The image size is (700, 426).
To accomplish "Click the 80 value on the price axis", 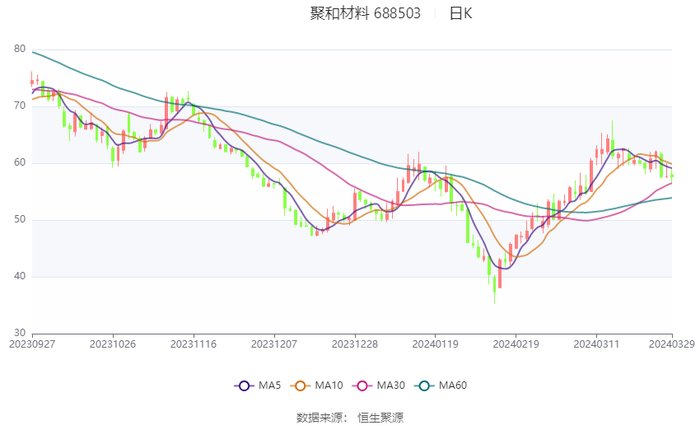I will click(x=20, y=49).
